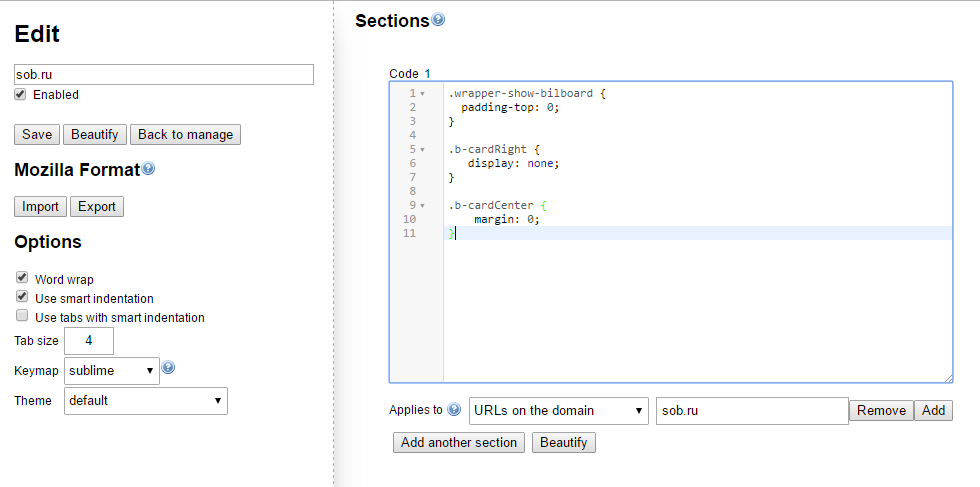Viewport: 980px width, 487px height.
Task: Click the help icon beside Sections heading
Action: click(x=438, y=20)
